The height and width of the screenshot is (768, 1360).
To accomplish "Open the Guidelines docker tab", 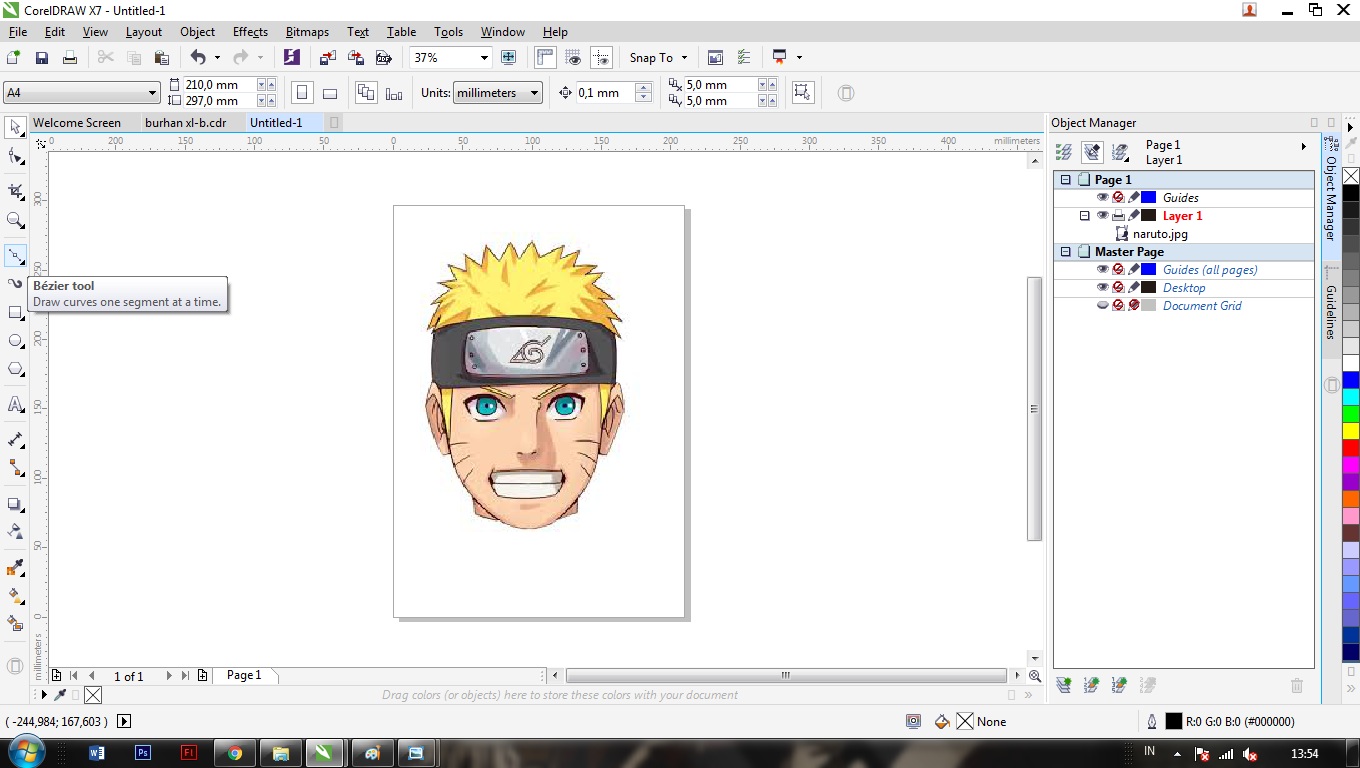I will coord(1331,312).
